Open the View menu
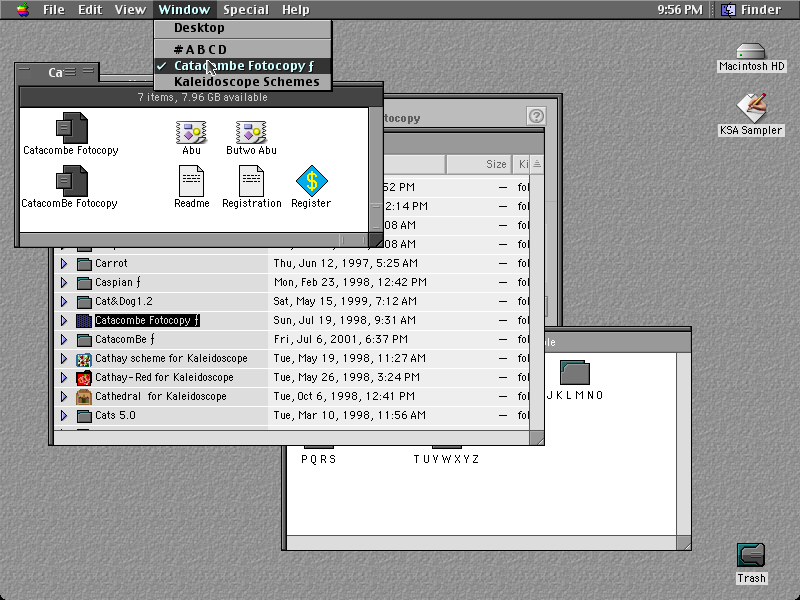The width and height of the screenshot is (800, 600). pos(130,10)
